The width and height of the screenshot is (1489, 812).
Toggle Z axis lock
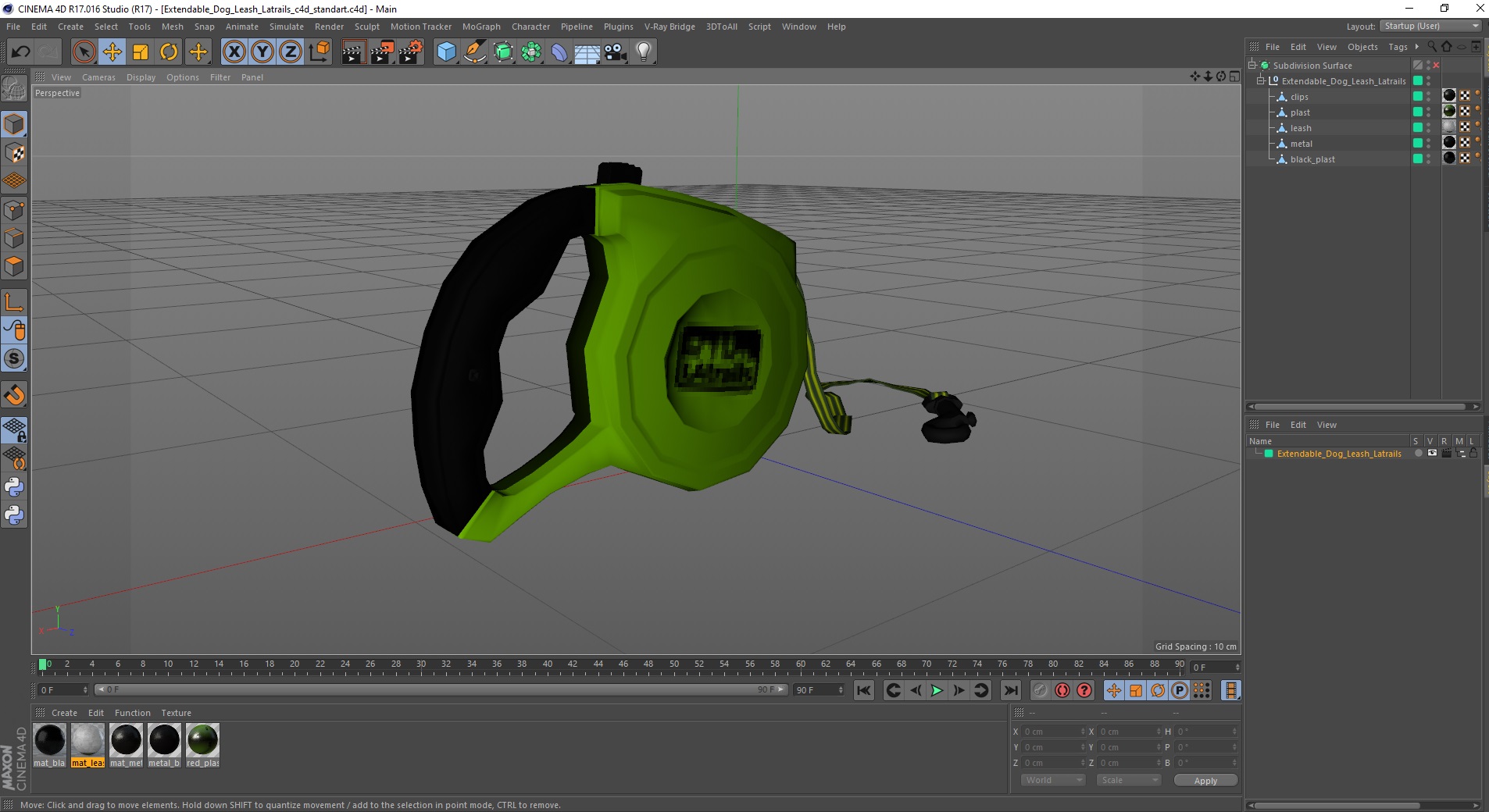pos(291,52)
